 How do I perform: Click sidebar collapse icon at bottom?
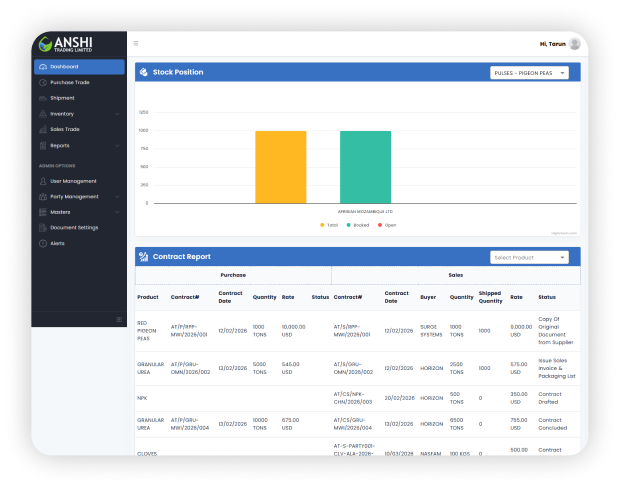coord(119,319)
